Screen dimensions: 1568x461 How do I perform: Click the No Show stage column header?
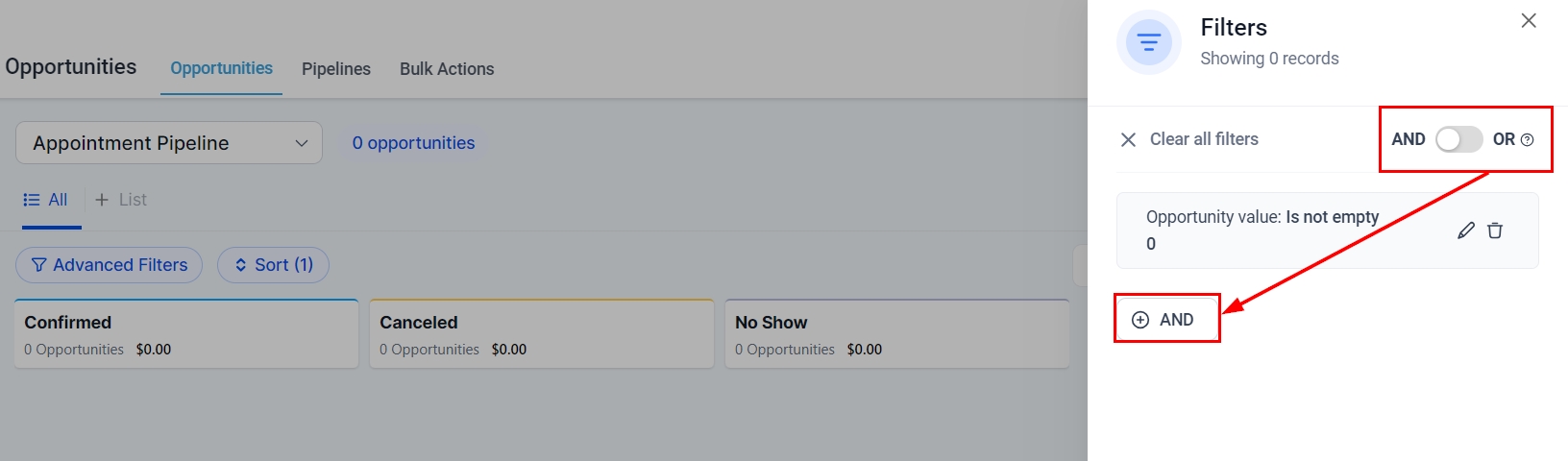point(771,323)
